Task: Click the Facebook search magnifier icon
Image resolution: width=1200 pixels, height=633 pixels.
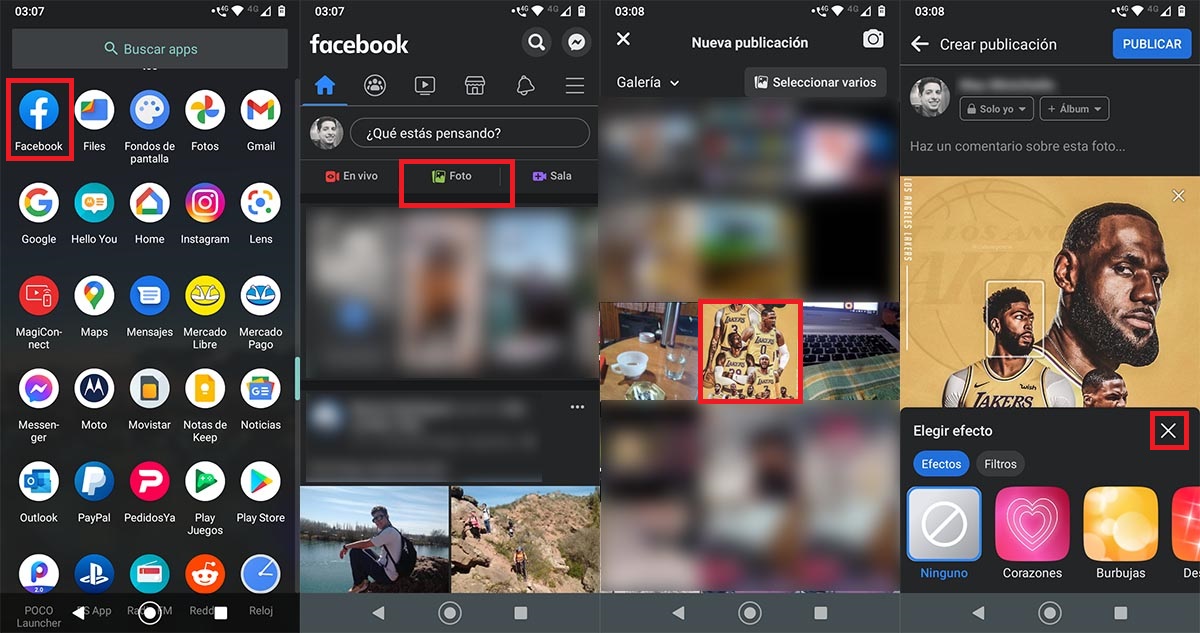Action: (x=537, y=42)
